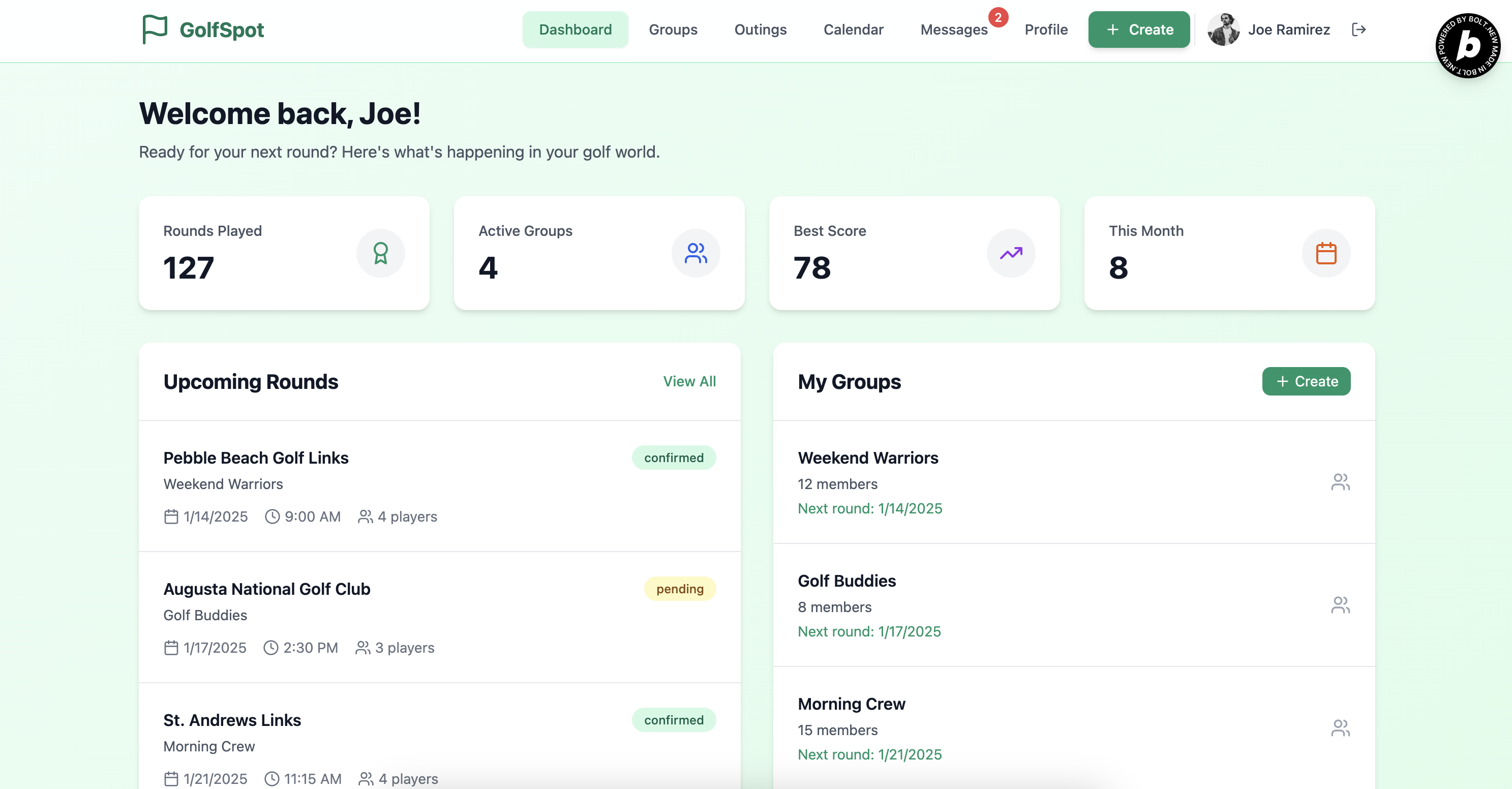Click the Golf Buddies members icon
The height and width of the screenshot is (789, 1512).
(1340, 604)
